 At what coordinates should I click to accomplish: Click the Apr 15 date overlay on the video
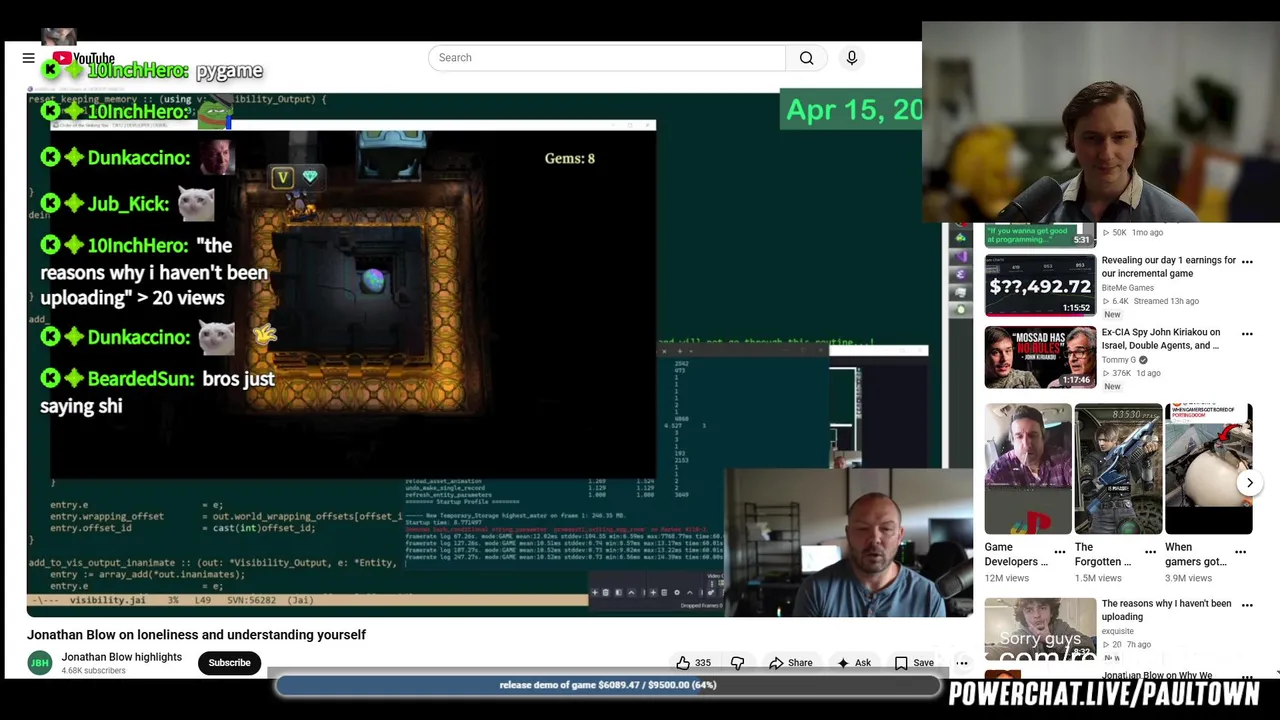pos(853,110)
